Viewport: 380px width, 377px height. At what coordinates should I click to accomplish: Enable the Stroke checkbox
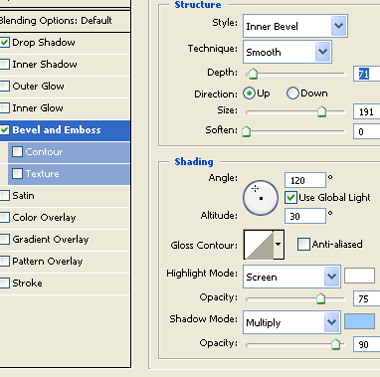(5, 283)
